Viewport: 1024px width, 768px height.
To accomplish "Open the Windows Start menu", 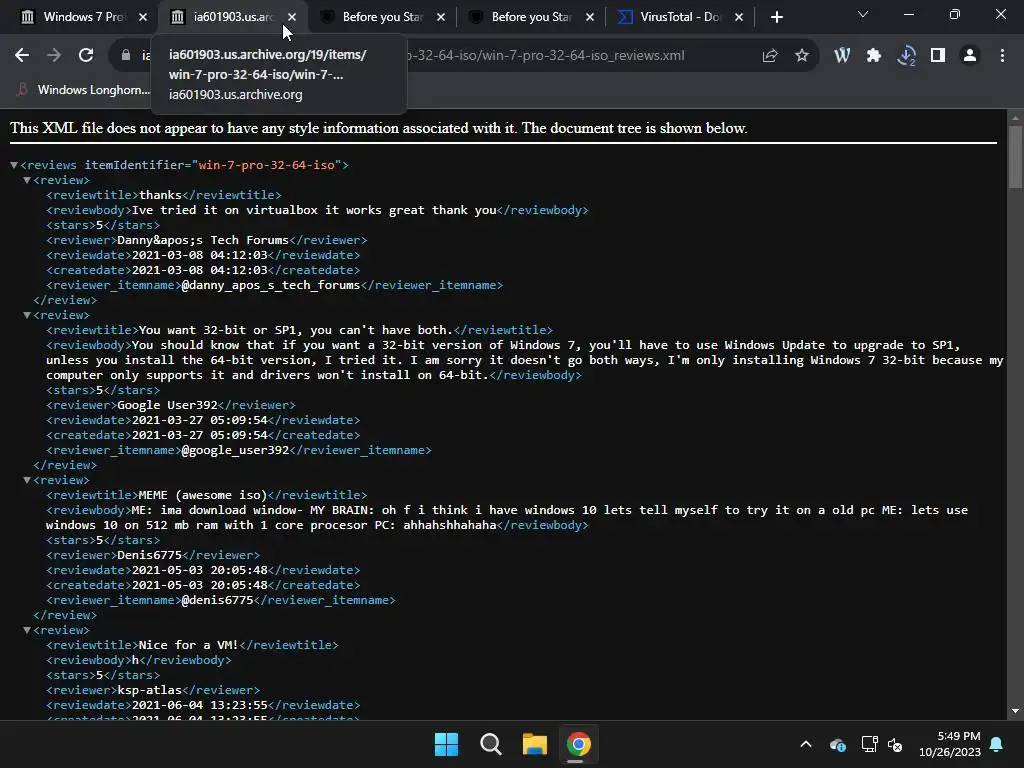I will click(447, 744).
